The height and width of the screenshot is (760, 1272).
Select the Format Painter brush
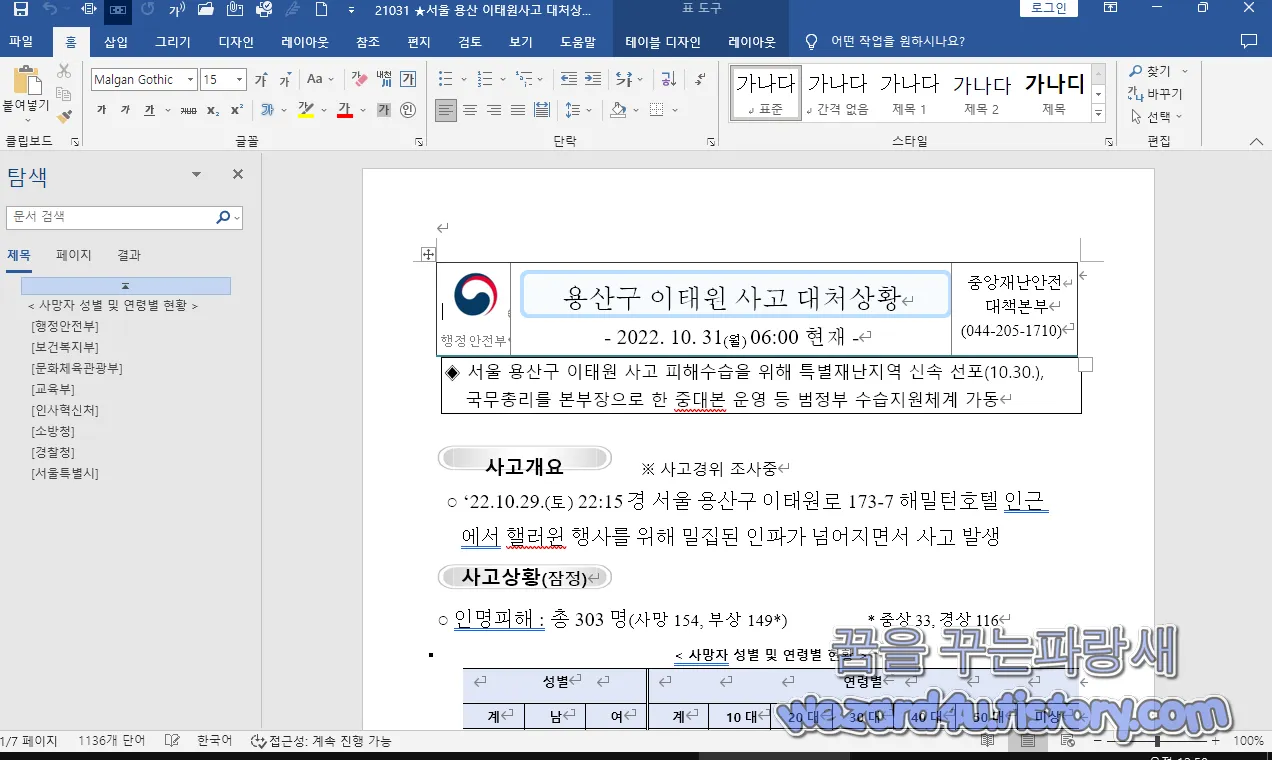pos(65,116)
